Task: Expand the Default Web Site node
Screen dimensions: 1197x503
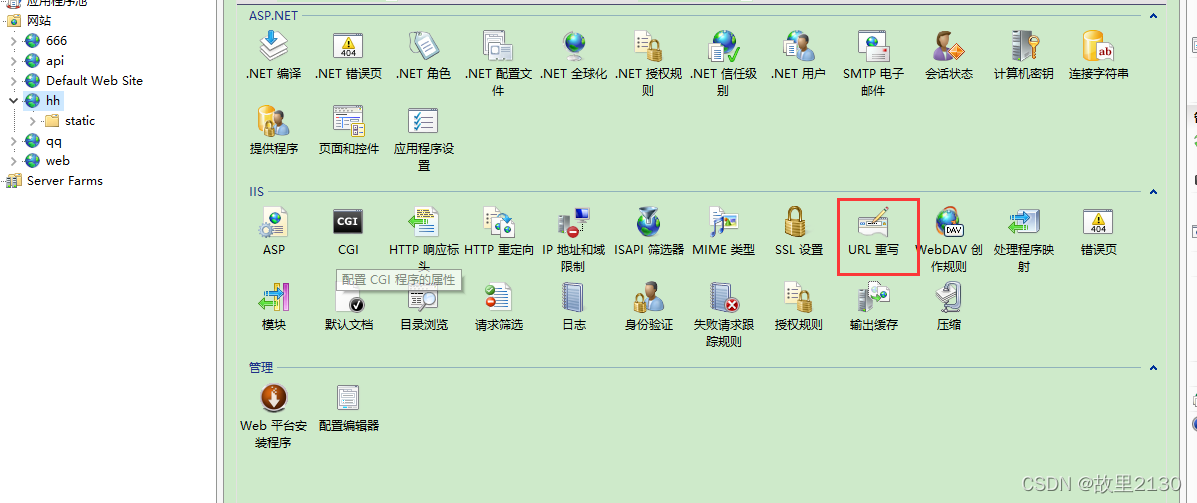Action: (x=14, y=80)
